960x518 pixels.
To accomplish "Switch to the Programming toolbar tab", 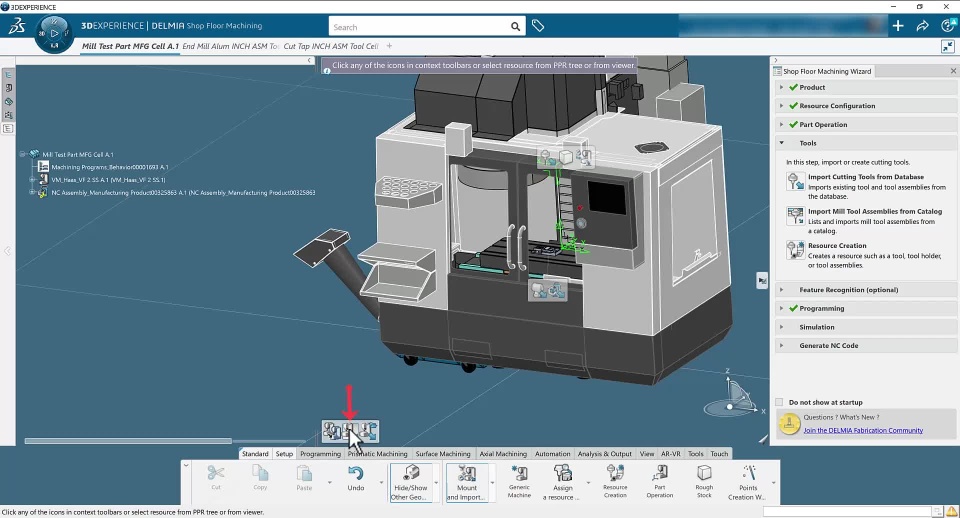I will (320, 454).
